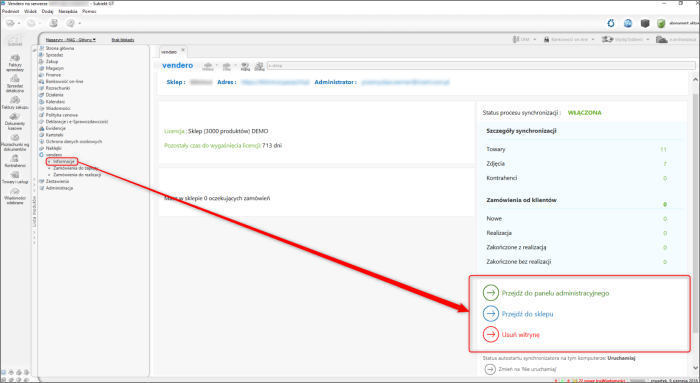Click the first icon in main top toolbar
The image size is (700, 383).
(x=10, y=23)
